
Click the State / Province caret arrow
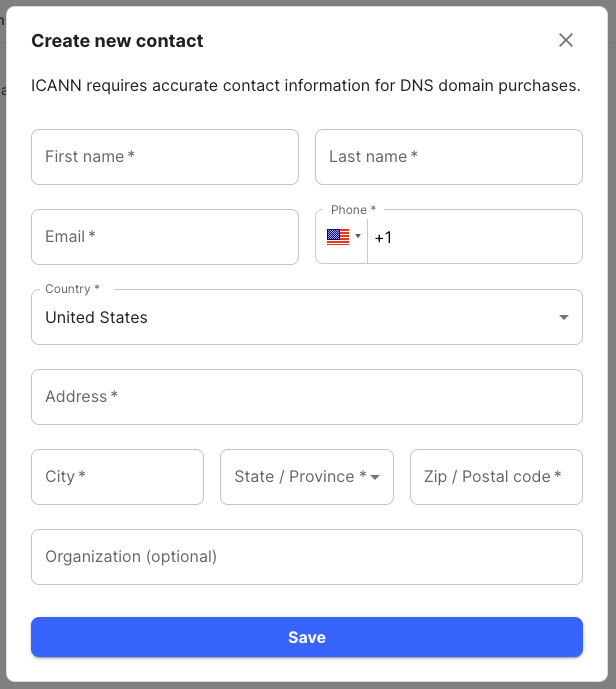point(375,477)
